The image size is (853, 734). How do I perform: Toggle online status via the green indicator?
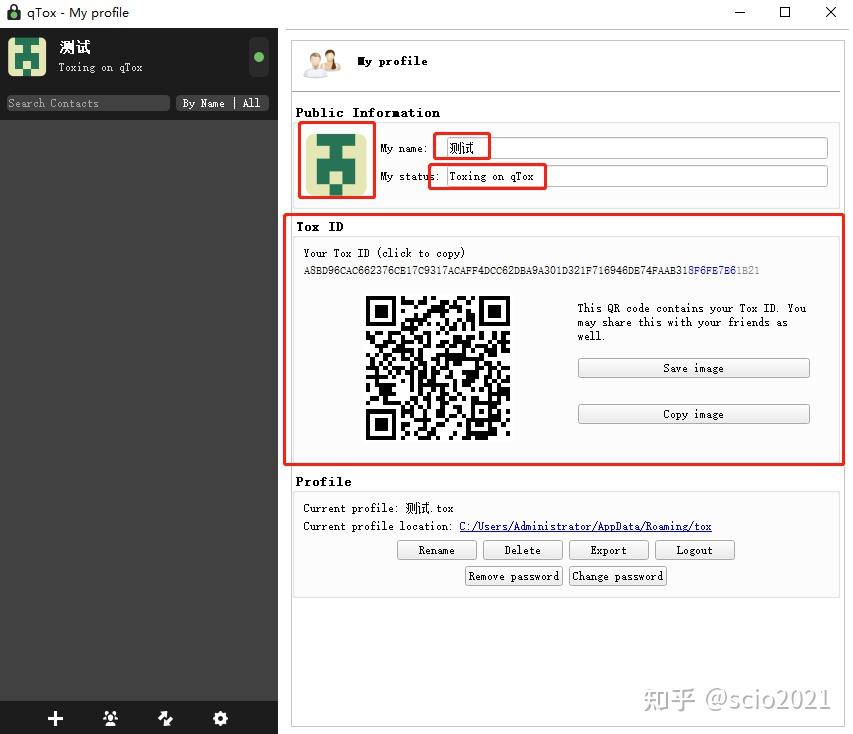(258, 57)
